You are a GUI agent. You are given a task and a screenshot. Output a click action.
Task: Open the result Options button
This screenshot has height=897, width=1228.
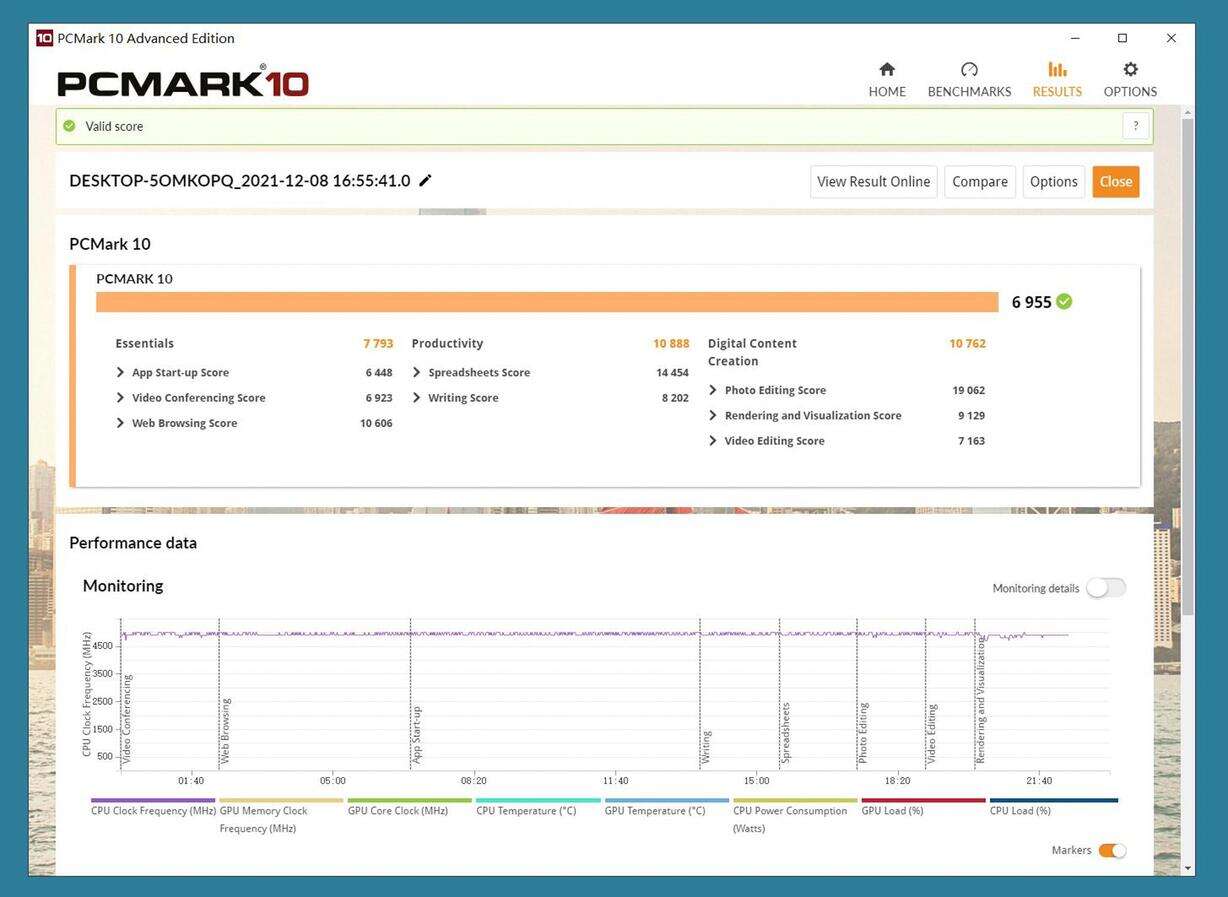coord(1054,181)
